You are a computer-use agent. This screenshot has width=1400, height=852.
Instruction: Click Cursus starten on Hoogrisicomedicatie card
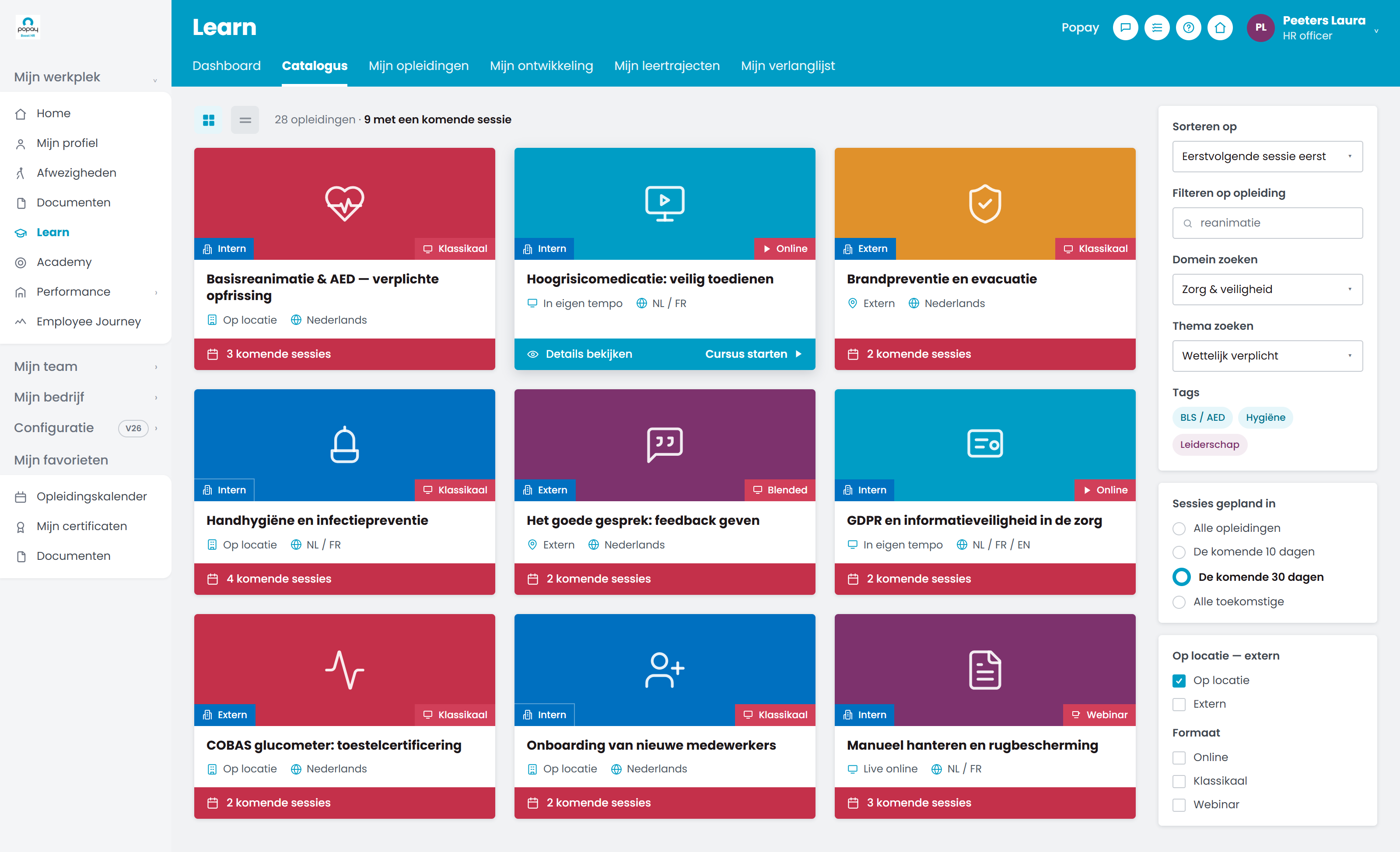click(x=753, y=354)
